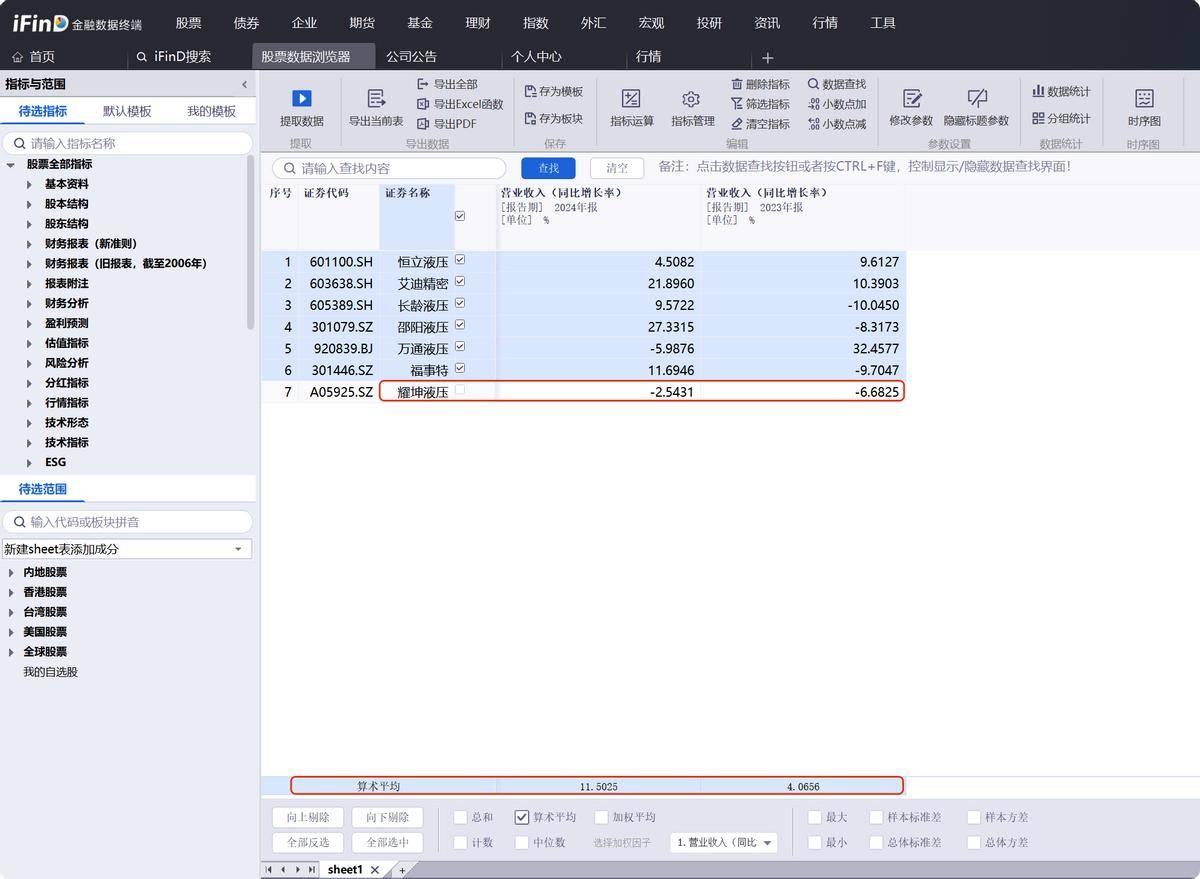Click the 全部反选 button
1200x879 pixels.
click(x=308, y=842)
